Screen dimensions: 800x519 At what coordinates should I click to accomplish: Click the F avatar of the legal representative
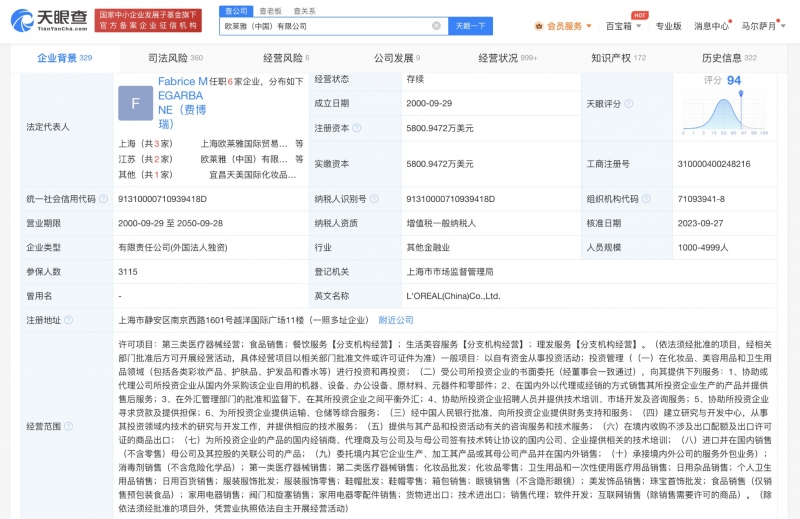pos(135,103)
